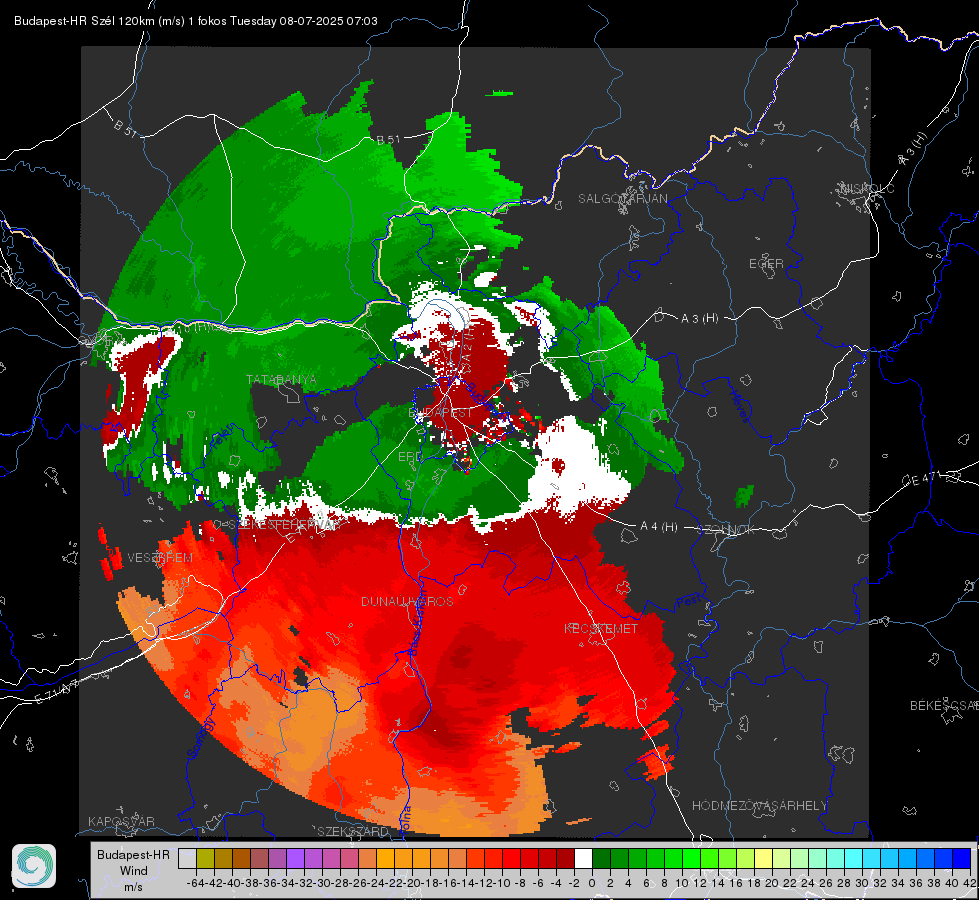The height and width of the screenshot is (900, 979).
Task: Click the '-64' value on the legend scale
Action: (x=196, y=883)
